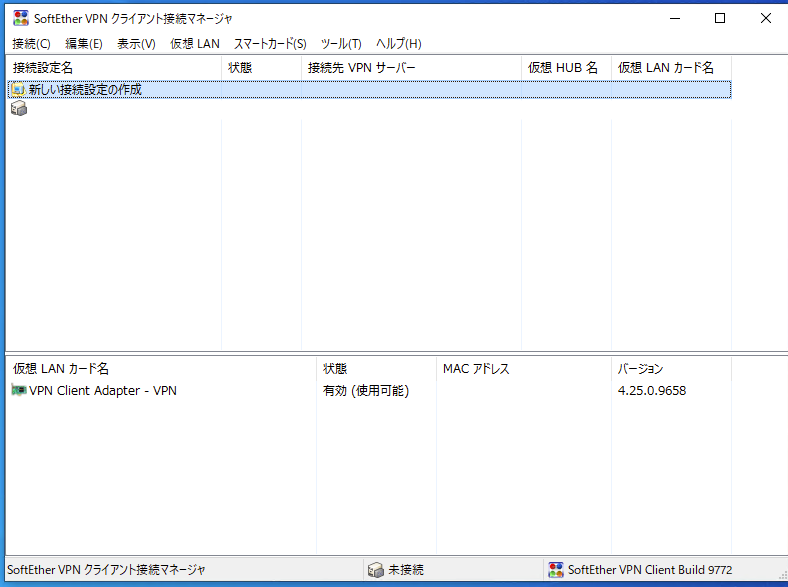Click the 新しい接続設定の作成 icon
The width and height of the screenshot is (788, 587).
[x=19, y=90]
